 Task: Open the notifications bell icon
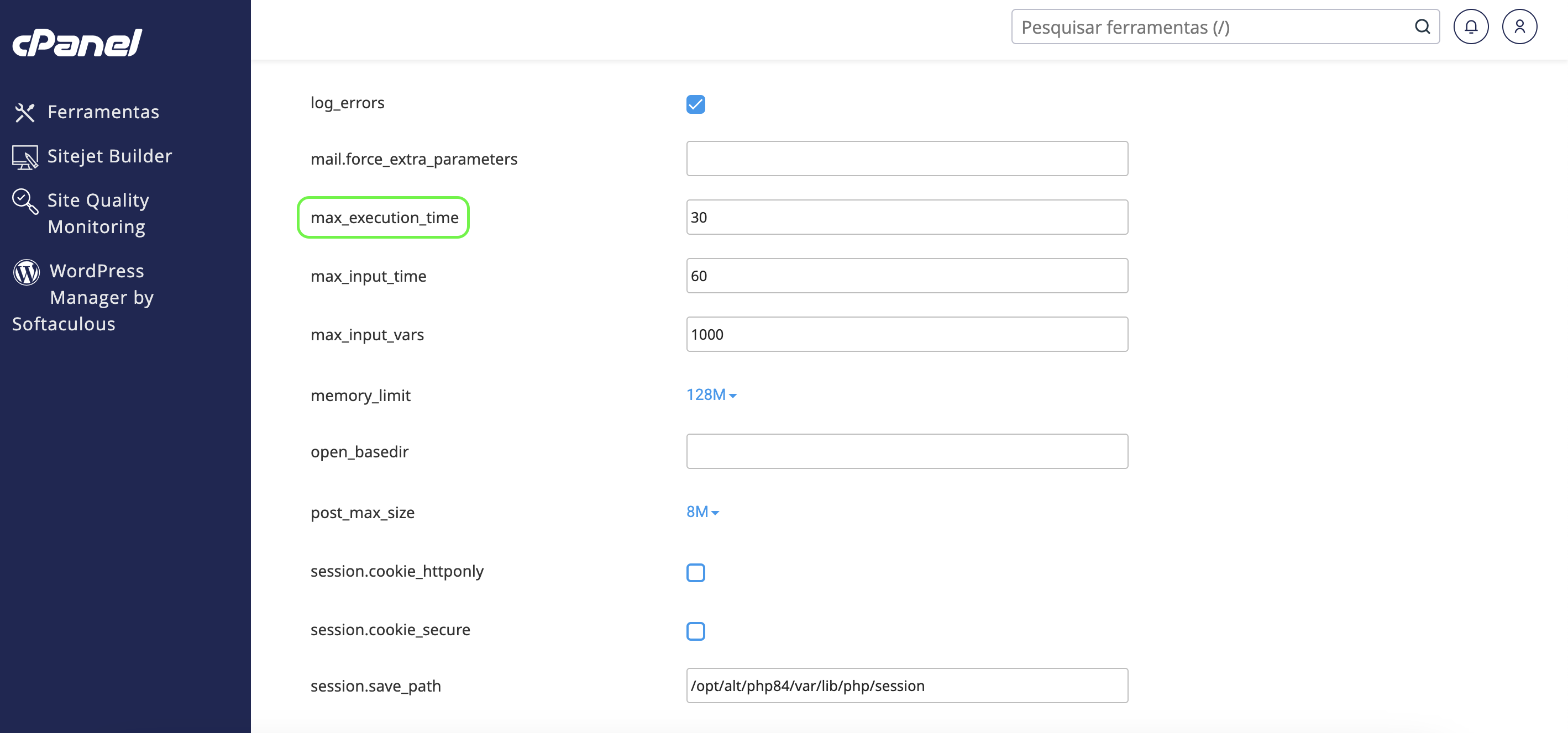point(1471,27)
